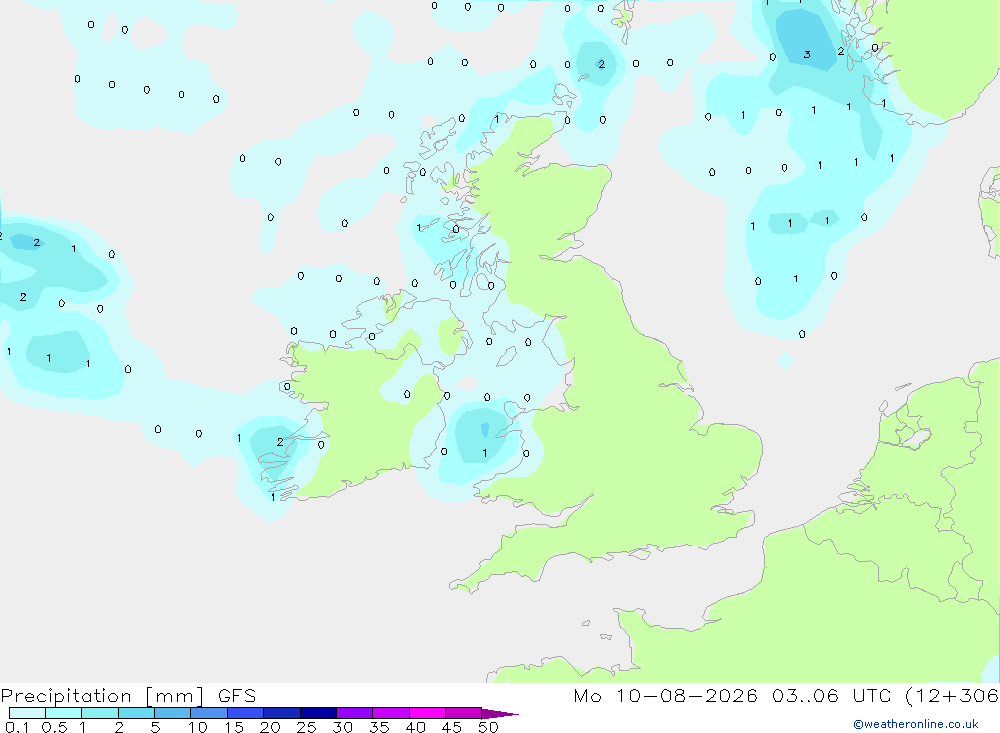Click the '03..06 UTC' time text

831,696
